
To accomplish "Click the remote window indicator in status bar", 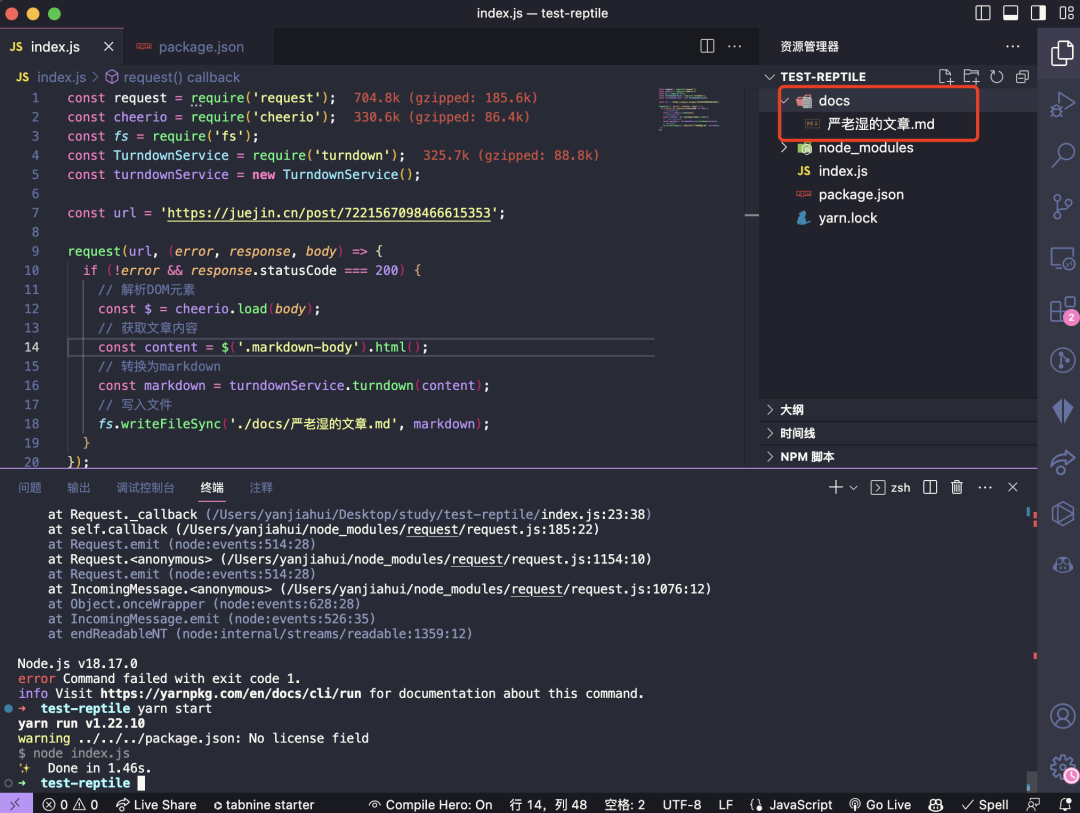I will [15, 803].
